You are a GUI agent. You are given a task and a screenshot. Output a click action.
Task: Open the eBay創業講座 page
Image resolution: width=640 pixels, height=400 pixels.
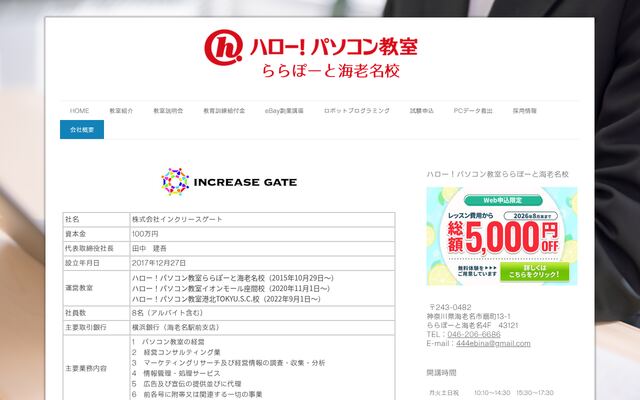coord(284,111)
